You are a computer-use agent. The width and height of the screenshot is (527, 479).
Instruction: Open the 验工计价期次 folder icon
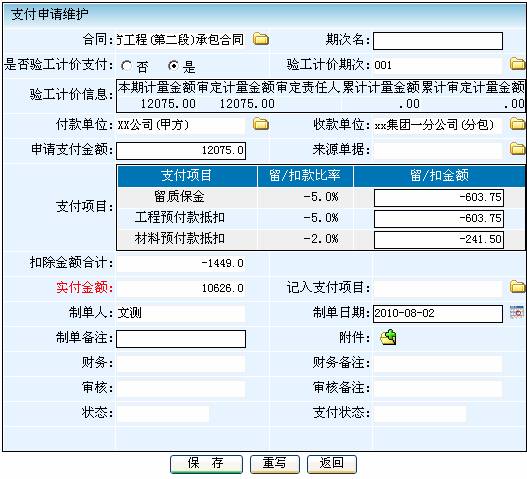[518, 63]
